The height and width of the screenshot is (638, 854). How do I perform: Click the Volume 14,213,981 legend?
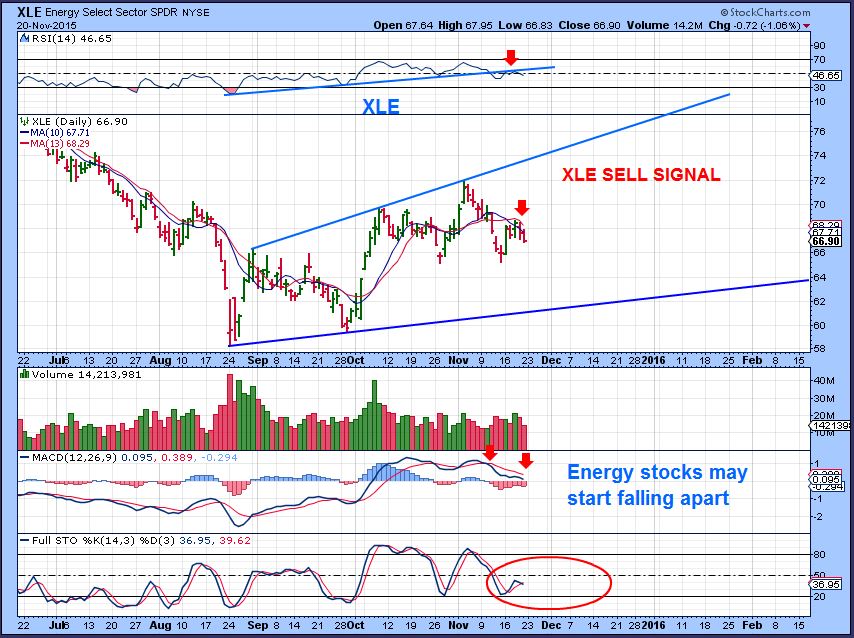click(x=87, y=374)
